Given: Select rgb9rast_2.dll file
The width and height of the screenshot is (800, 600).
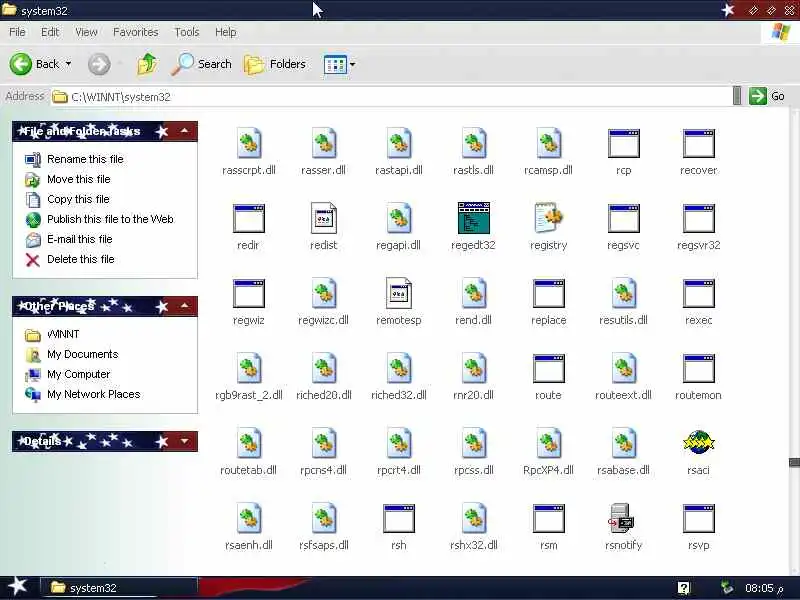Looking at the screenshot, I should tap(248, 377).
